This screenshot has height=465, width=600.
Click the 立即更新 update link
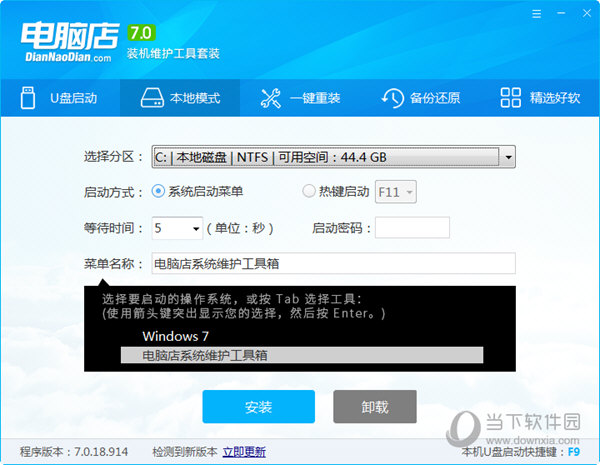tap(244, 452)
